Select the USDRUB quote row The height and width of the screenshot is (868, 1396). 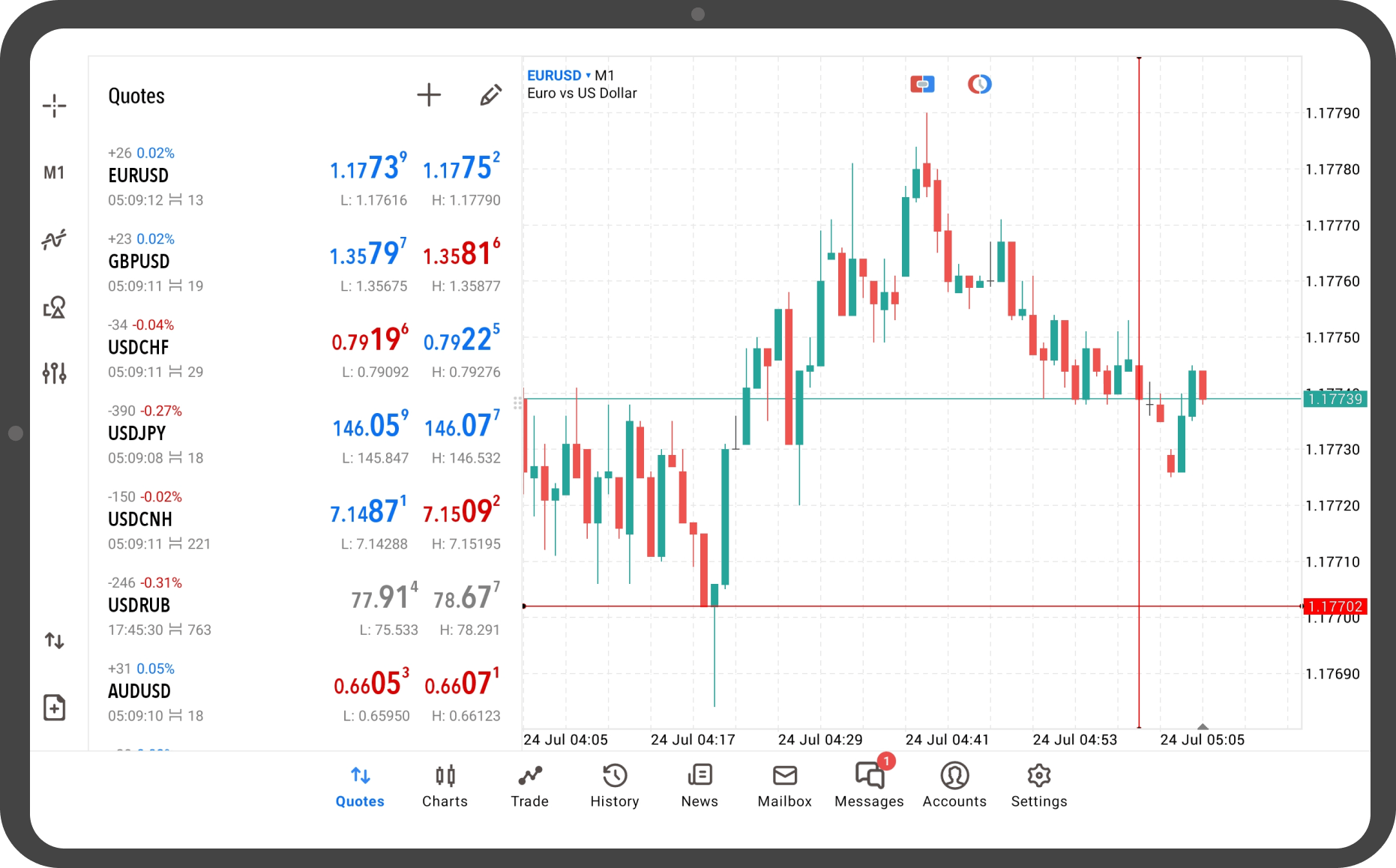click(304, 606)
